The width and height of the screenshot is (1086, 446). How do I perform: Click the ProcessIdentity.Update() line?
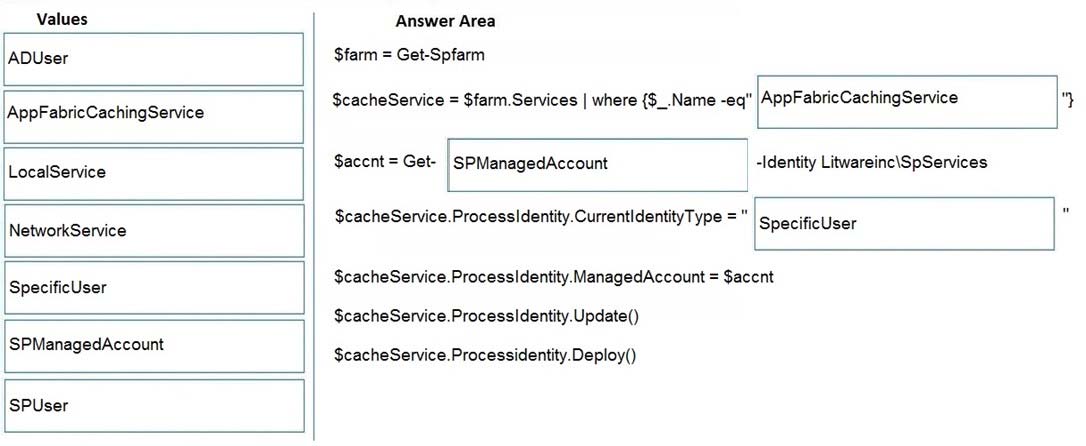point(486,316)
